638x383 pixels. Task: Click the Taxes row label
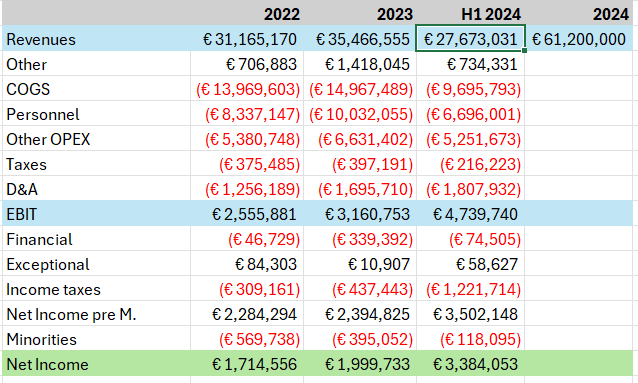click(26, 164)
